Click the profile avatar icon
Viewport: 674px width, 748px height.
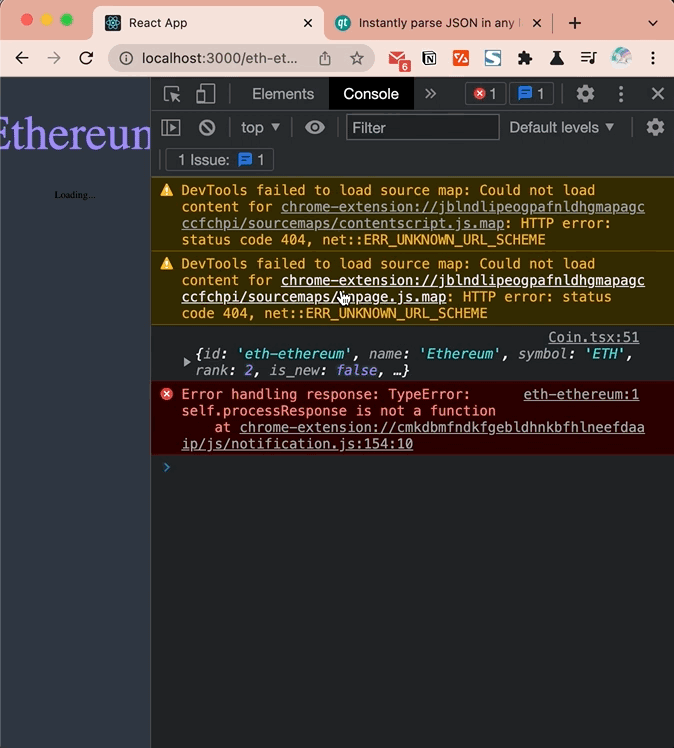621,58
